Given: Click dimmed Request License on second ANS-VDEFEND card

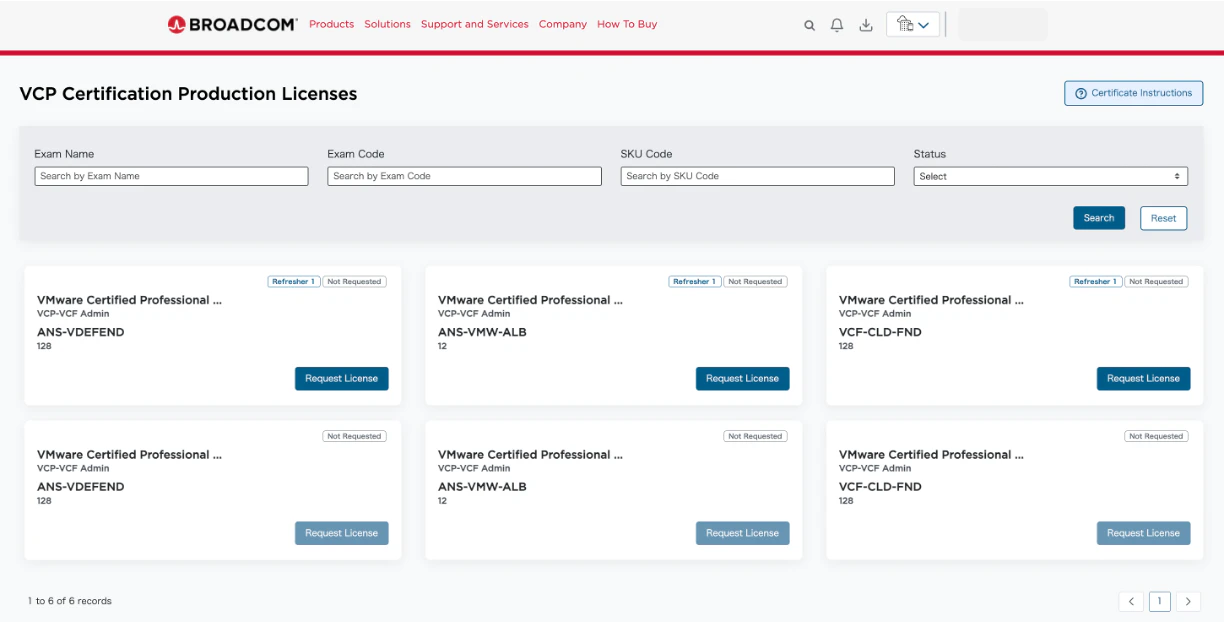Looking at the screenshot, I should (341, 533).
